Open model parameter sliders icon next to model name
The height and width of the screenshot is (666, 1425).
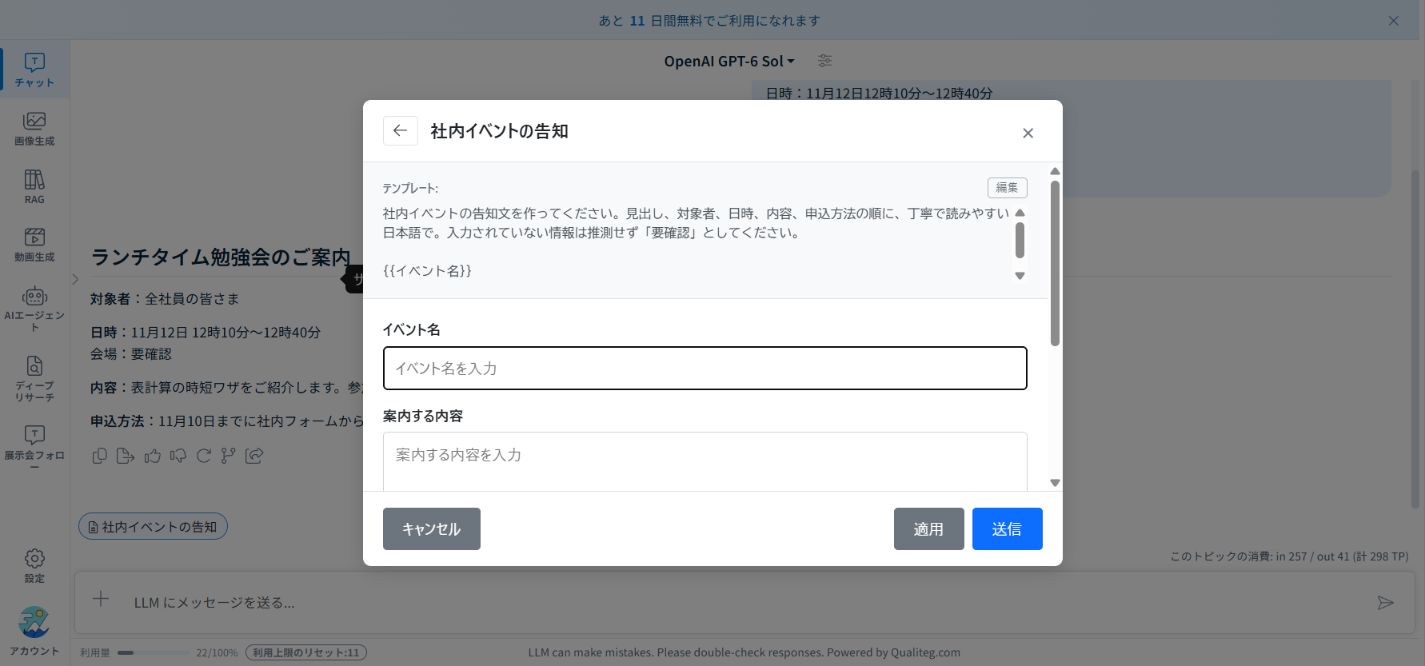pos(825,61)
